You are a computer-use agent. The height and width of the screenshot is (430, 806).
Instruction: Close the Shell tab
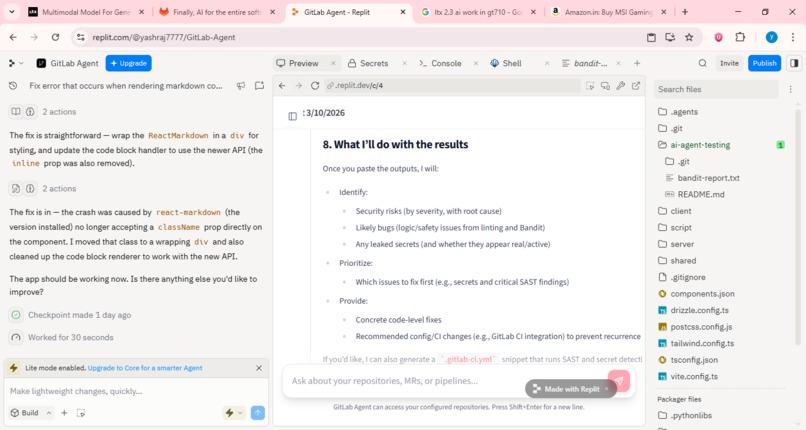tap(547, 63)
